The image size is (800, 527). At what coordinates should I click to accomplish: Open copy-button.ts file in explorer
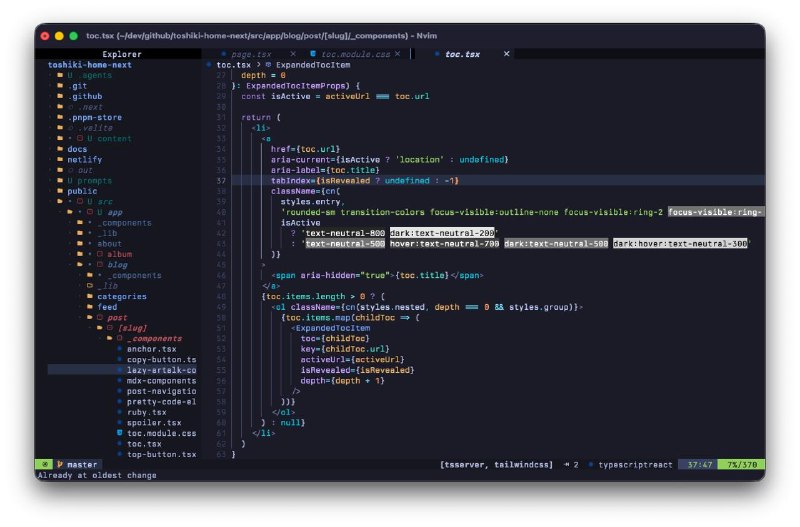(161, 359)
